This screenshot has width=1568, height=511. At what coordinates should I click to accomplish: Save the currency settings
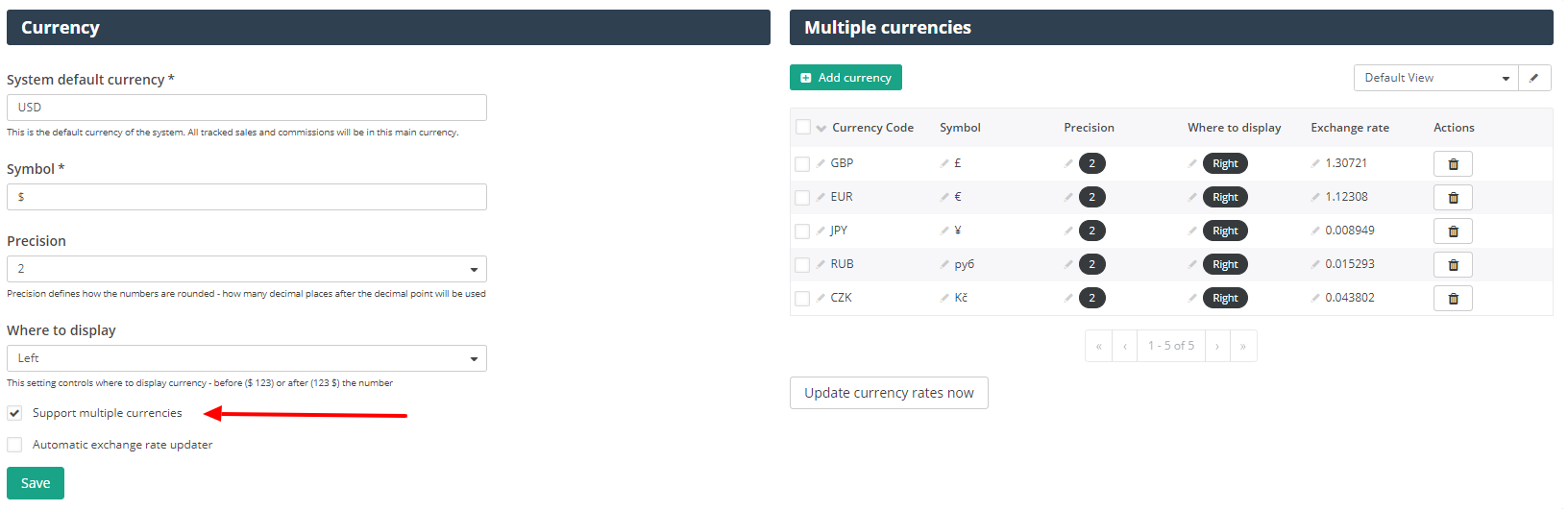coord(36,483)
